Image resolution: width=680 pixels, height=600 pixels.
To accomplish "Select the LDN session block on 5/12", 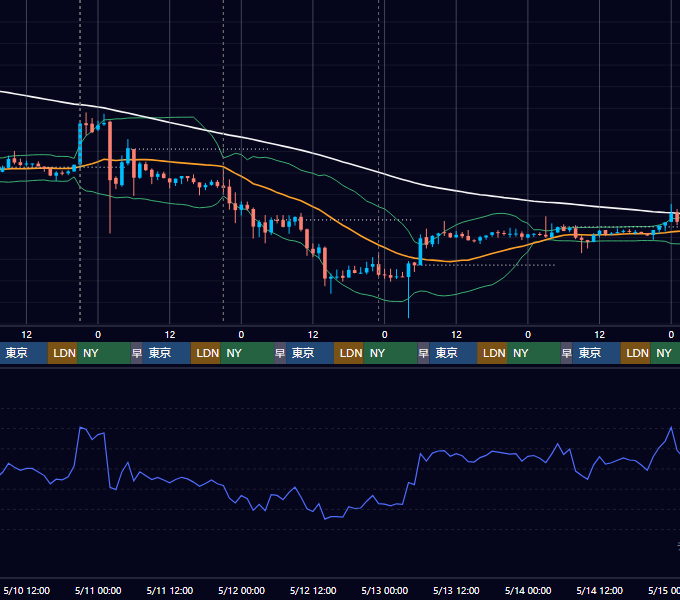I will tap(349, 353).
